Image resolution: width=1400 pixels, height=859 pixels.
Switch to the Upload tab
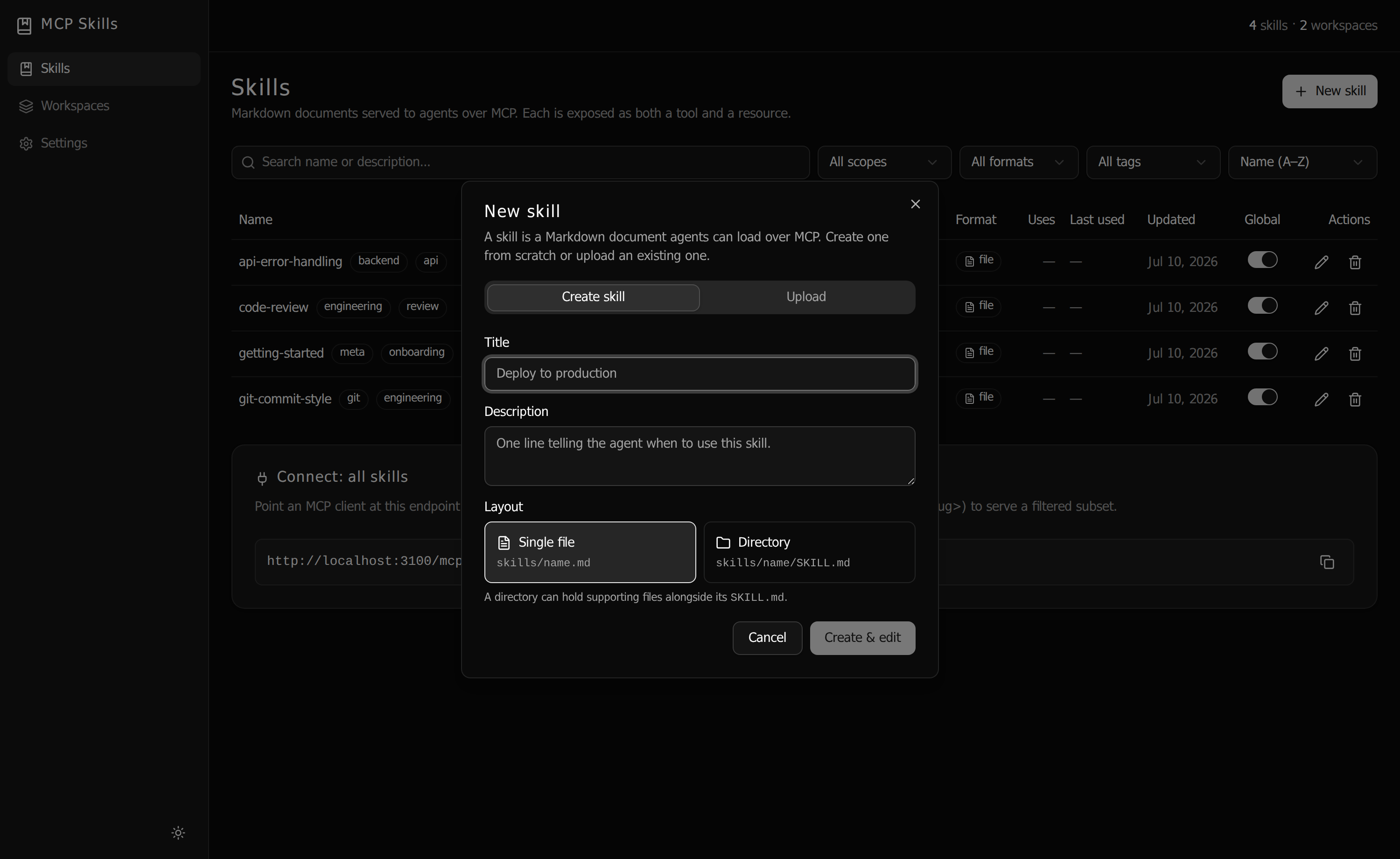(x=805, y=297)
